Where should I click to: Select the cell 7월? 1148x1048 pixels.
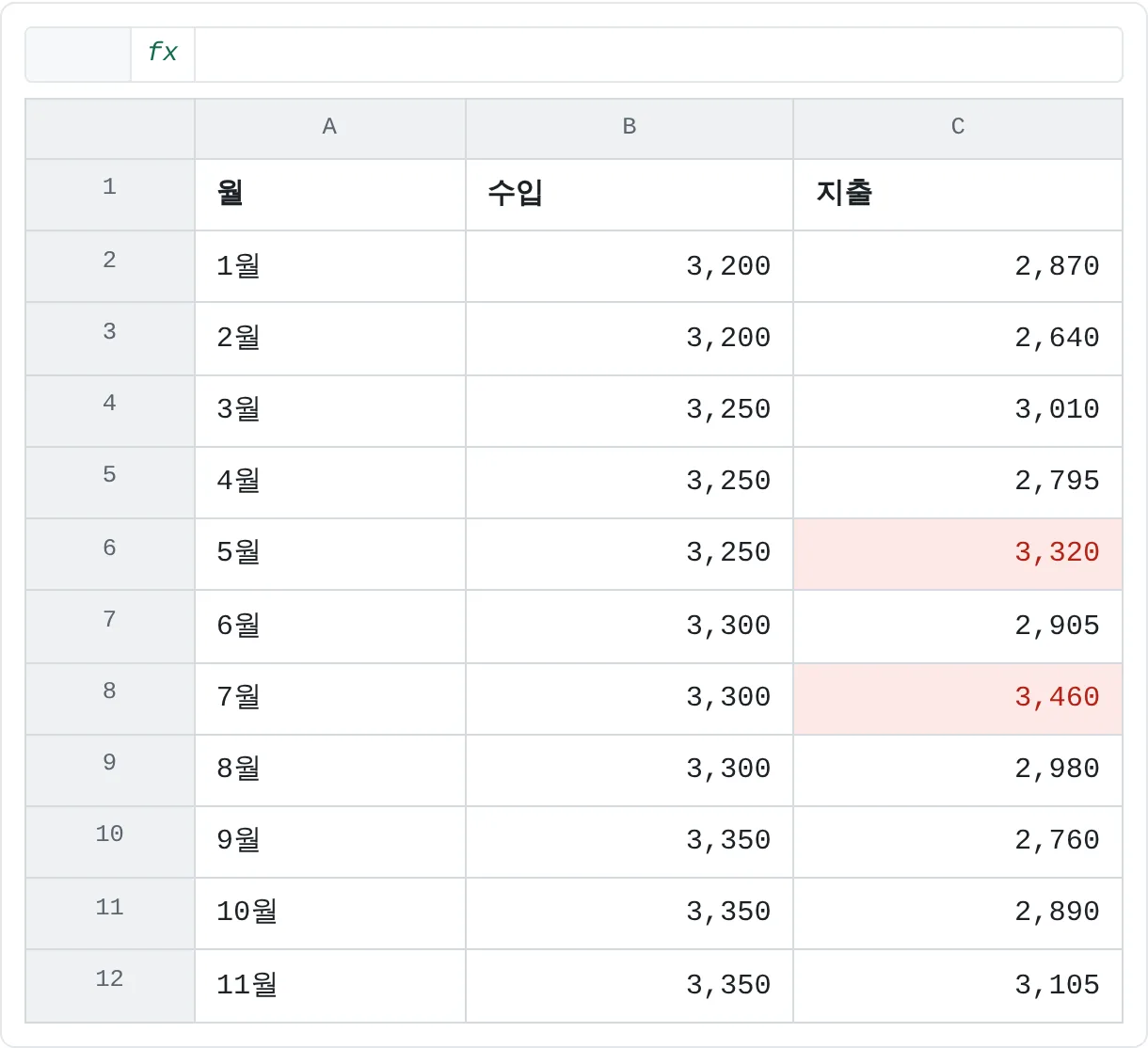pos(330,699)
